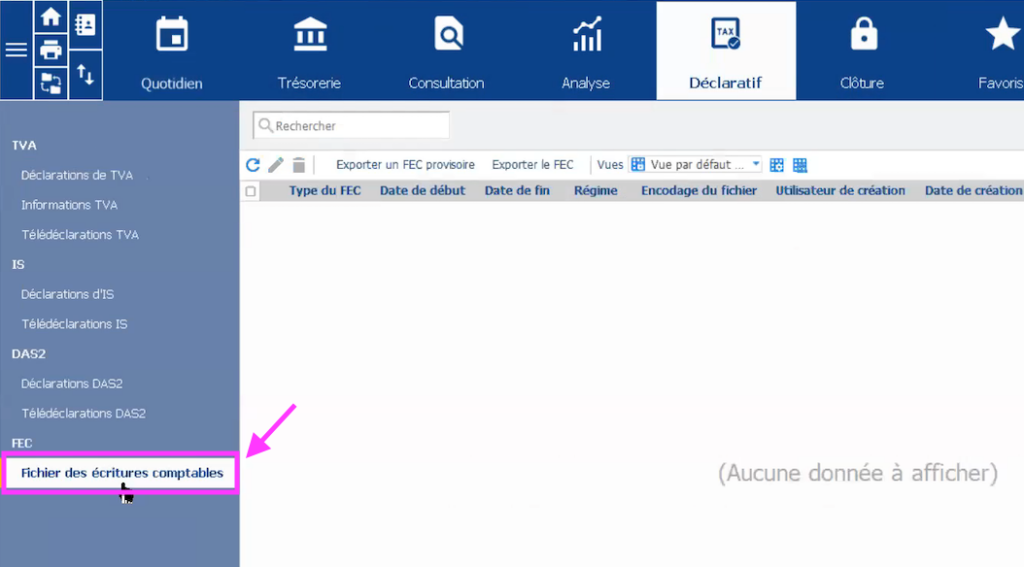Screen dimensions: 1024x567
Task: Open Déclarations DAS2
Action: tap(72, 383)
